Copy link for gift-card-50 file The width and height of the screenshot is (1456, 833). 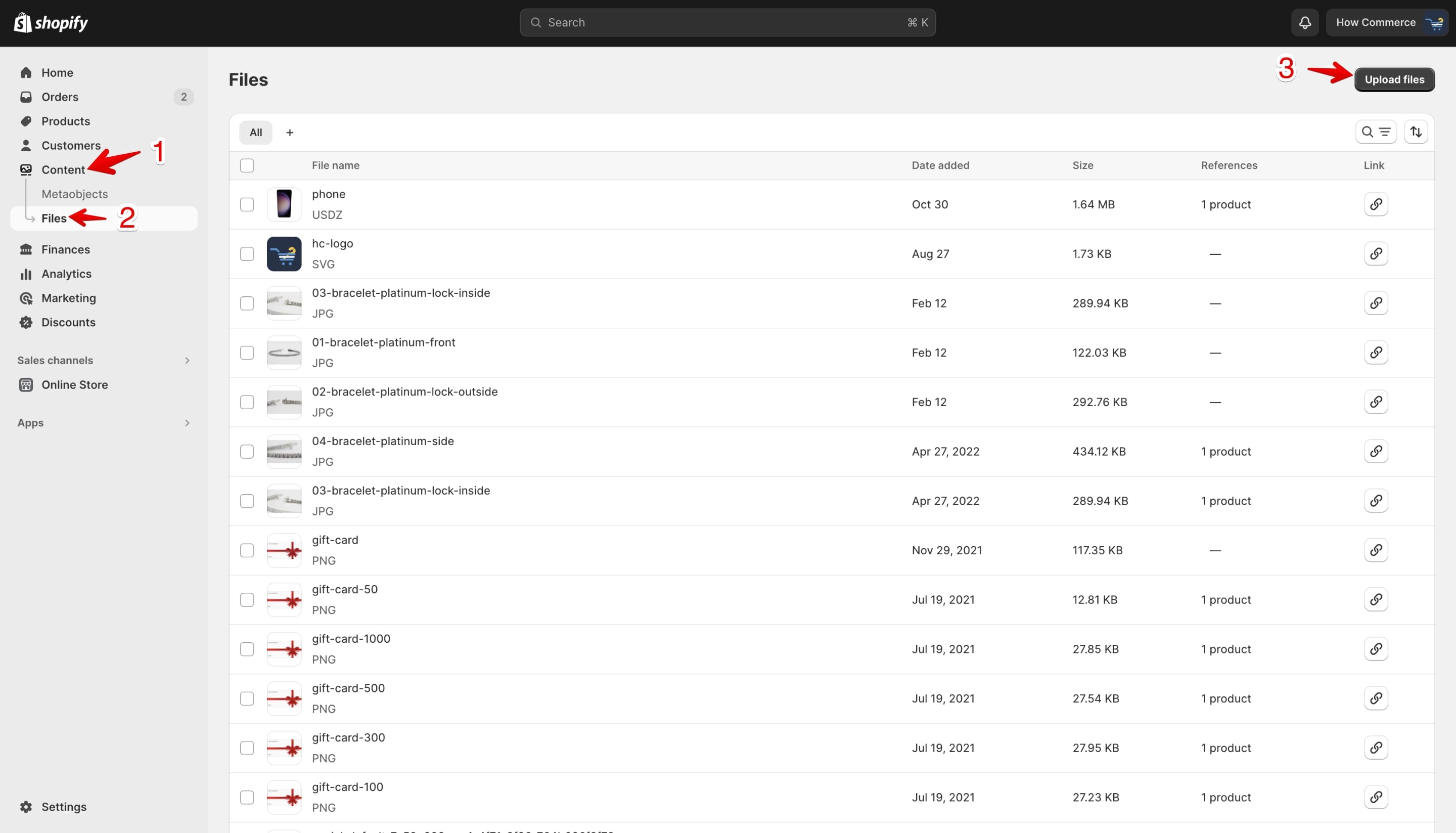pyautogui.click(x=1376, y=599)
